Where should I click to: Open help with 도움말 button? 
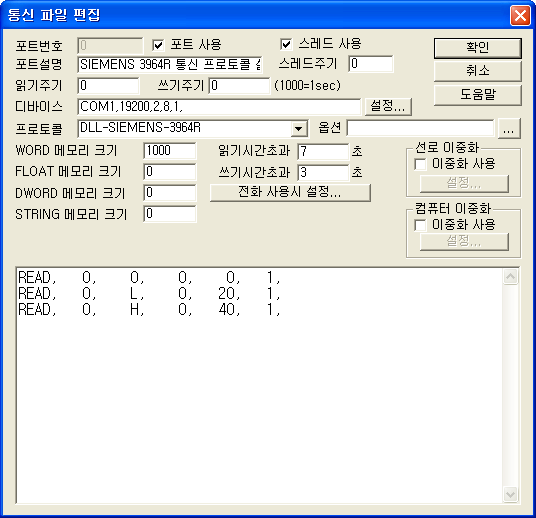tap(478, 95)
